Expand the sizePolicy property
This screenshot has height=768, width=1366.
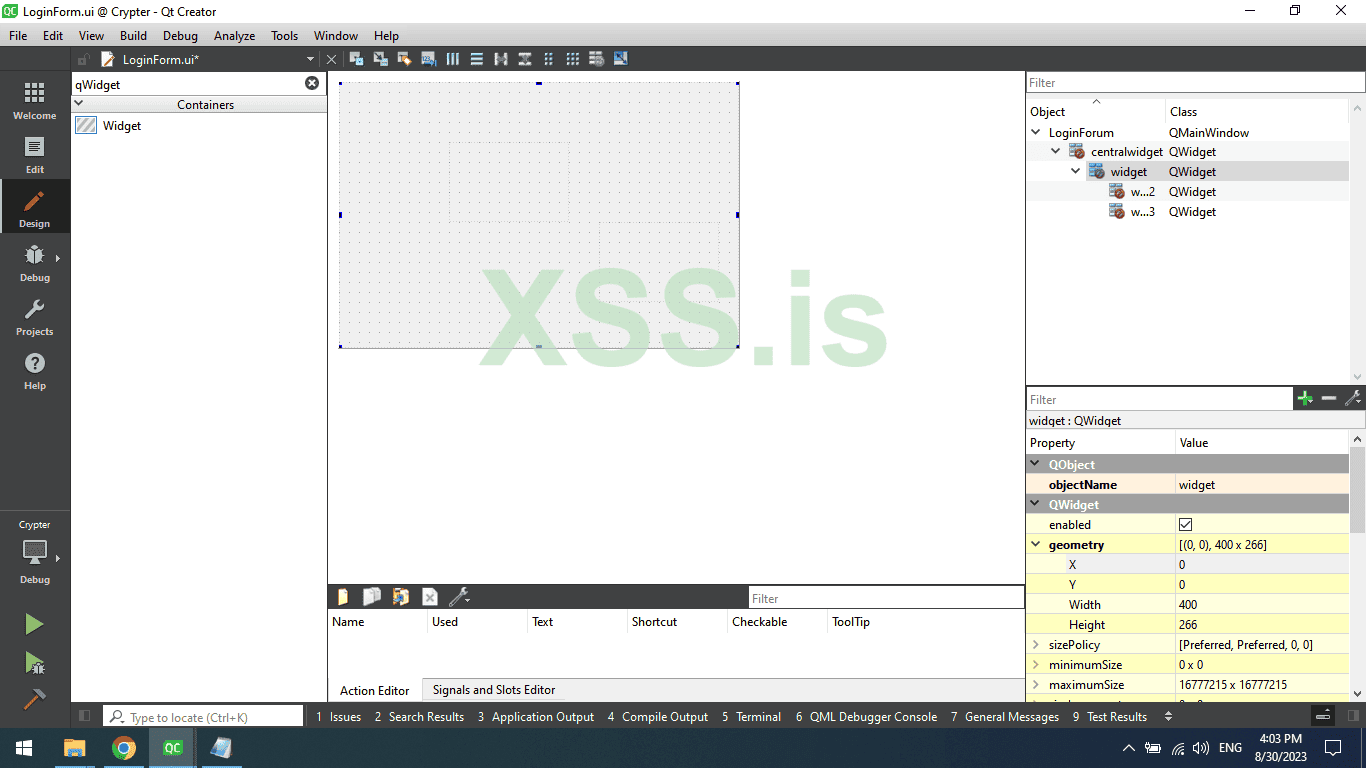point(1035,644)
